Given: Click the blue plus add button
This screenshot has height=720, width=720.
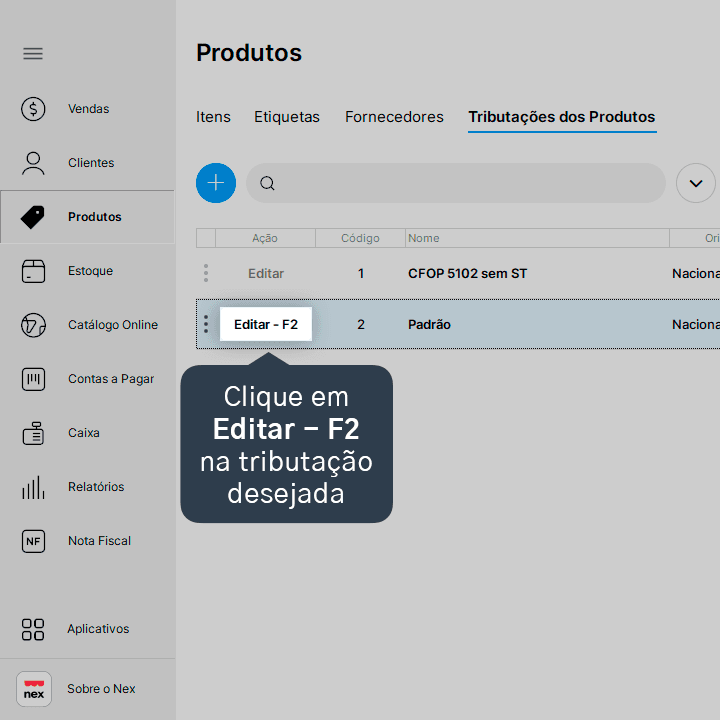Looking at the screenshot, I should click(216, 183).
